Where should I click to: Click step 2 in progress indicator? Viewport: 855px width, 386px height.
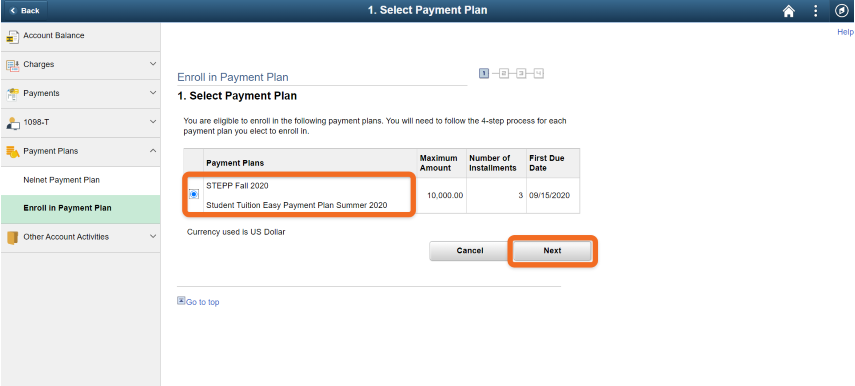tap(504, 73)
